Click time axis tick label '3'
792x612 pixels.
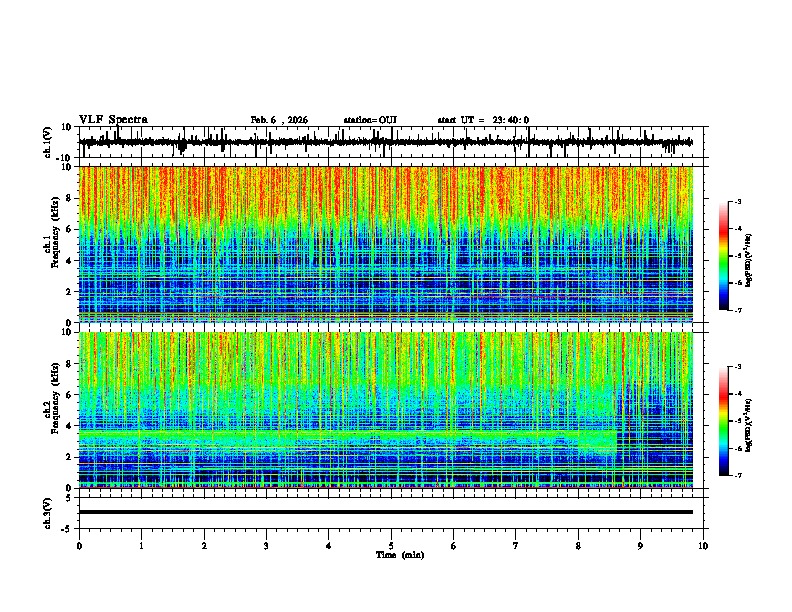pos(266,546)
